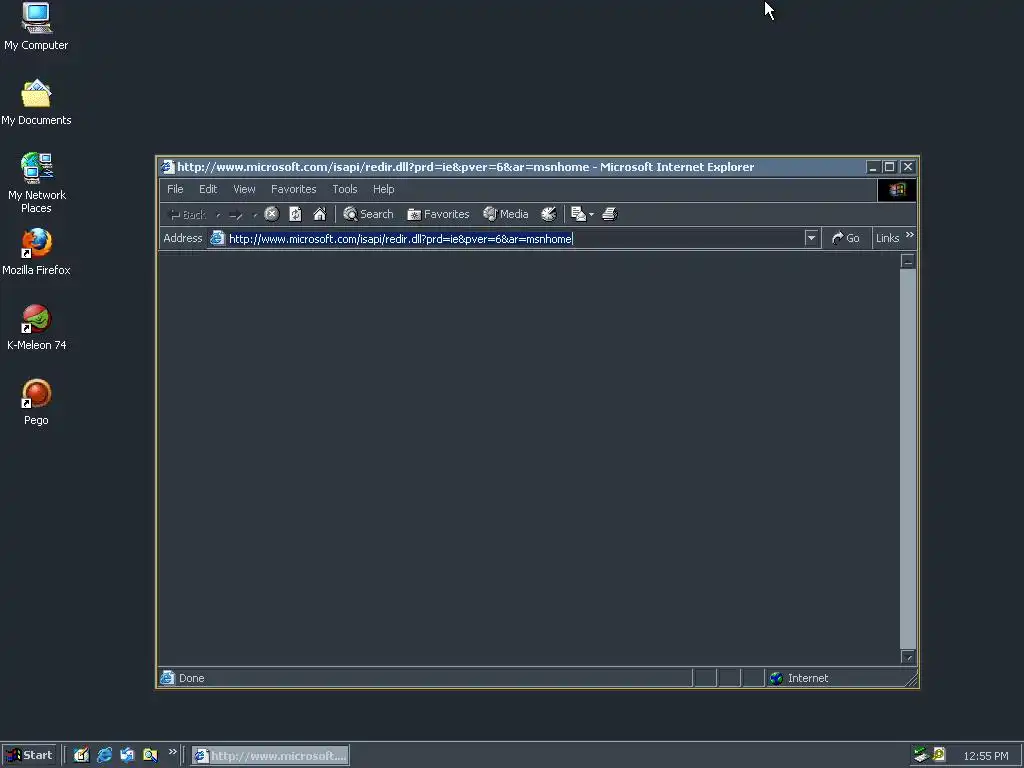Select the Pego desktop shortcut
Viewport: 1024px width, 768px height.
click(36, 402)
